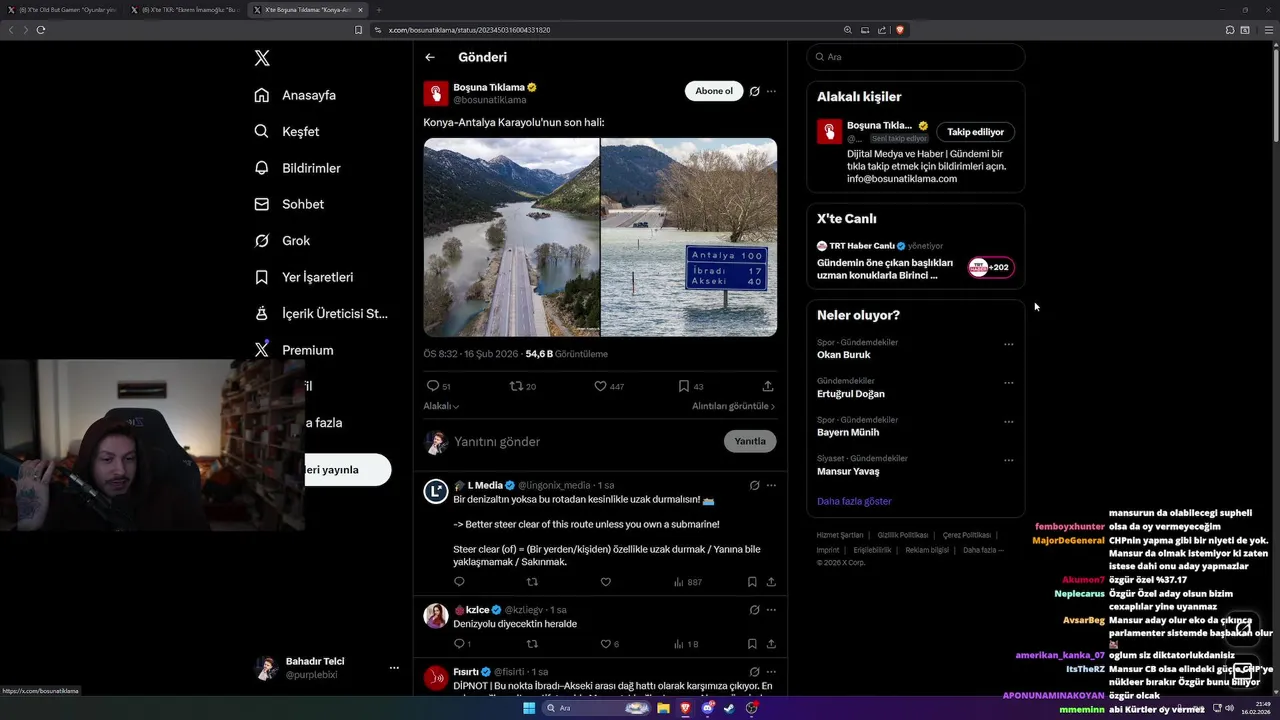Screen dimensions: 1280x720
Task: Click the Gizlilik Politikası footer link
Action: click(903, 535)
